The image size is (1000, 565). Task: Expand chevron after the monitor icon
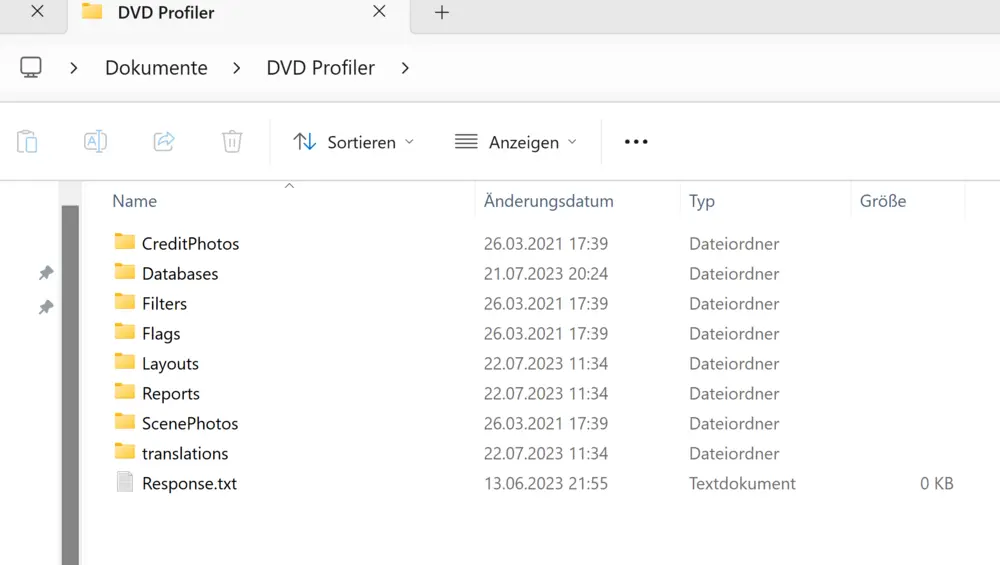(x=74, y=68)
